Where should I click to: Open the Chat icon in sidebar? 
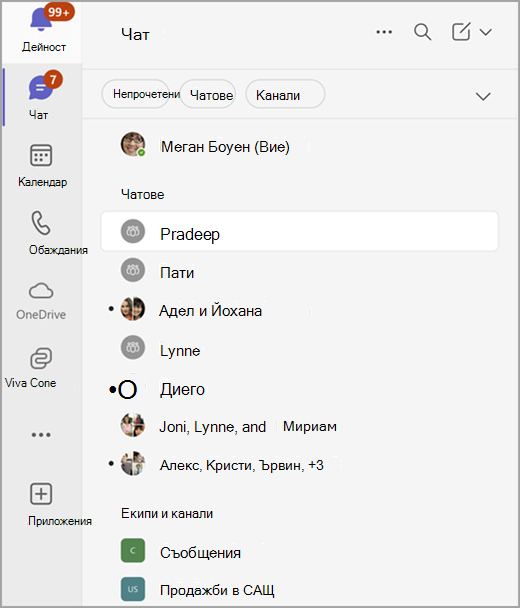(x=40, y=88)
